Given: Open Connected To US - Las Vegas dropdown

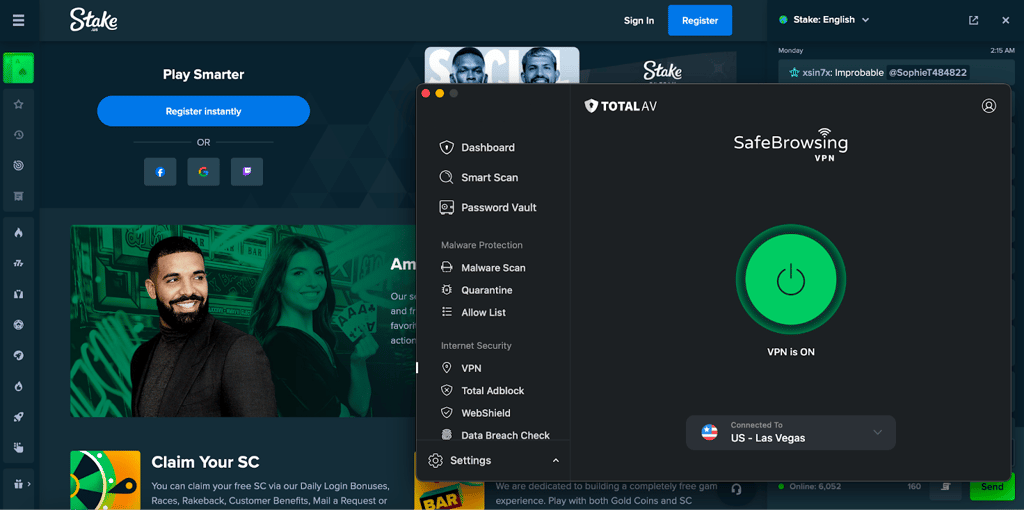Looking at the screenshot, I should tap(791, 432).
